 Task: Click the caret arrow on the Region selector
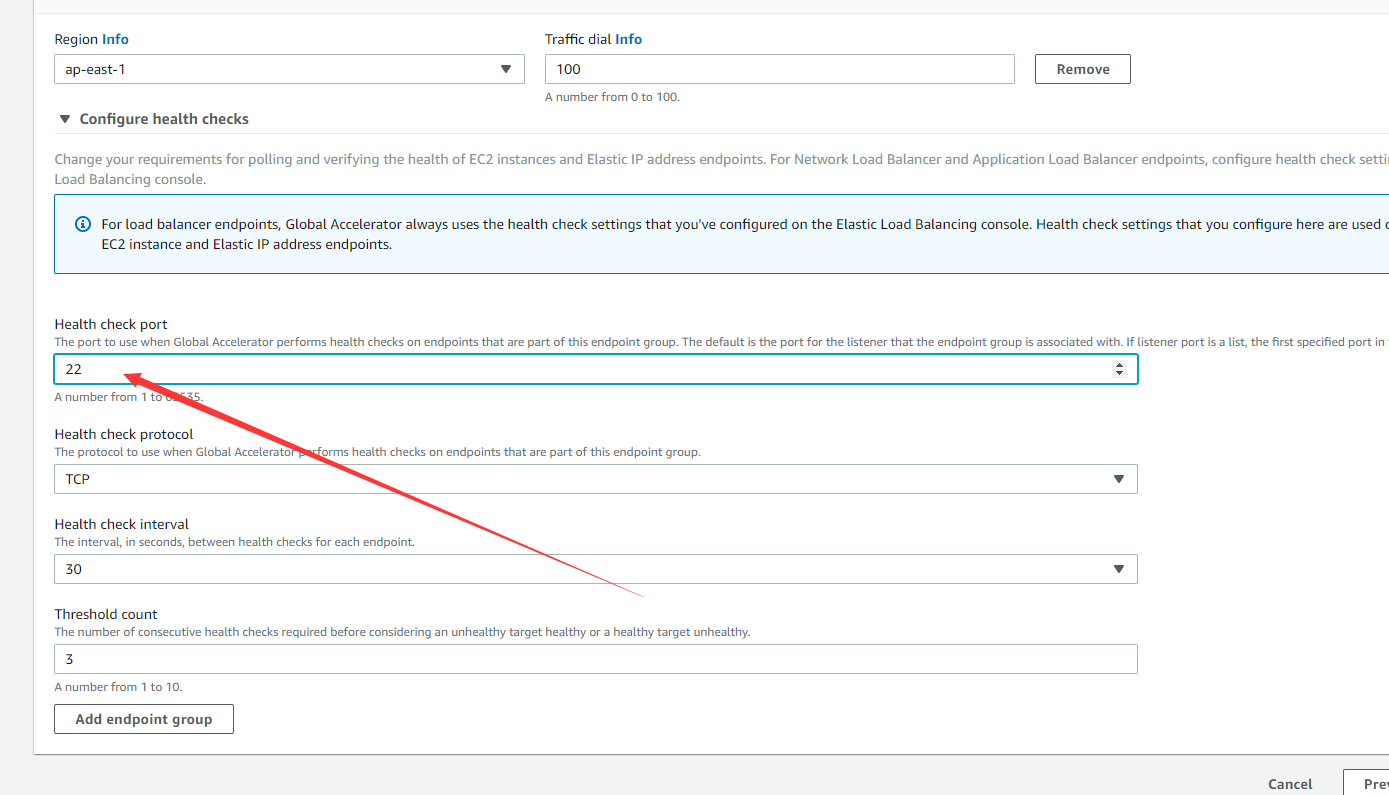click(505, 69)
